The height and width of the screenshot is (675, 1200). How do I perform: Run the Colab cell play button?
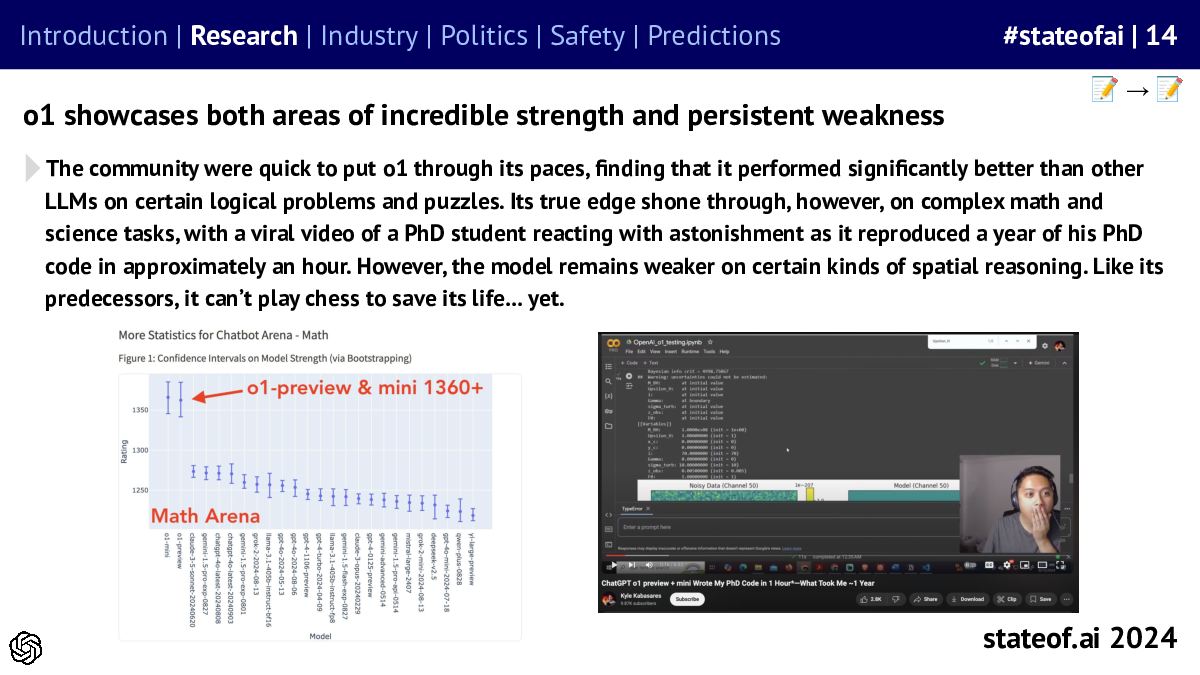pyautogui.click(x=629, y=376)
